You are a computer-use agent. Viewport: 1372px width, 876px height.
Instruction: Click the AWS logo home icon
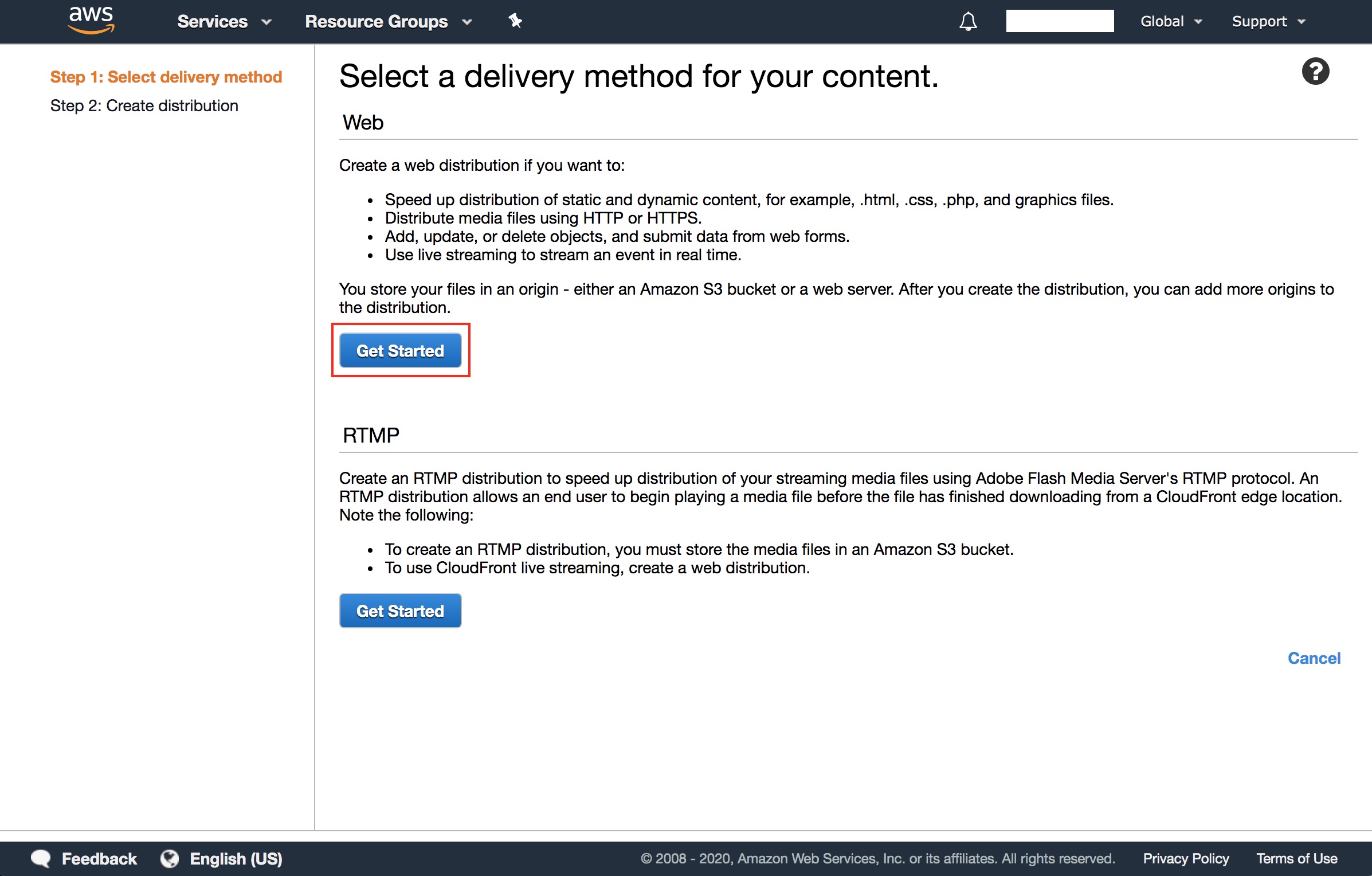91,21
